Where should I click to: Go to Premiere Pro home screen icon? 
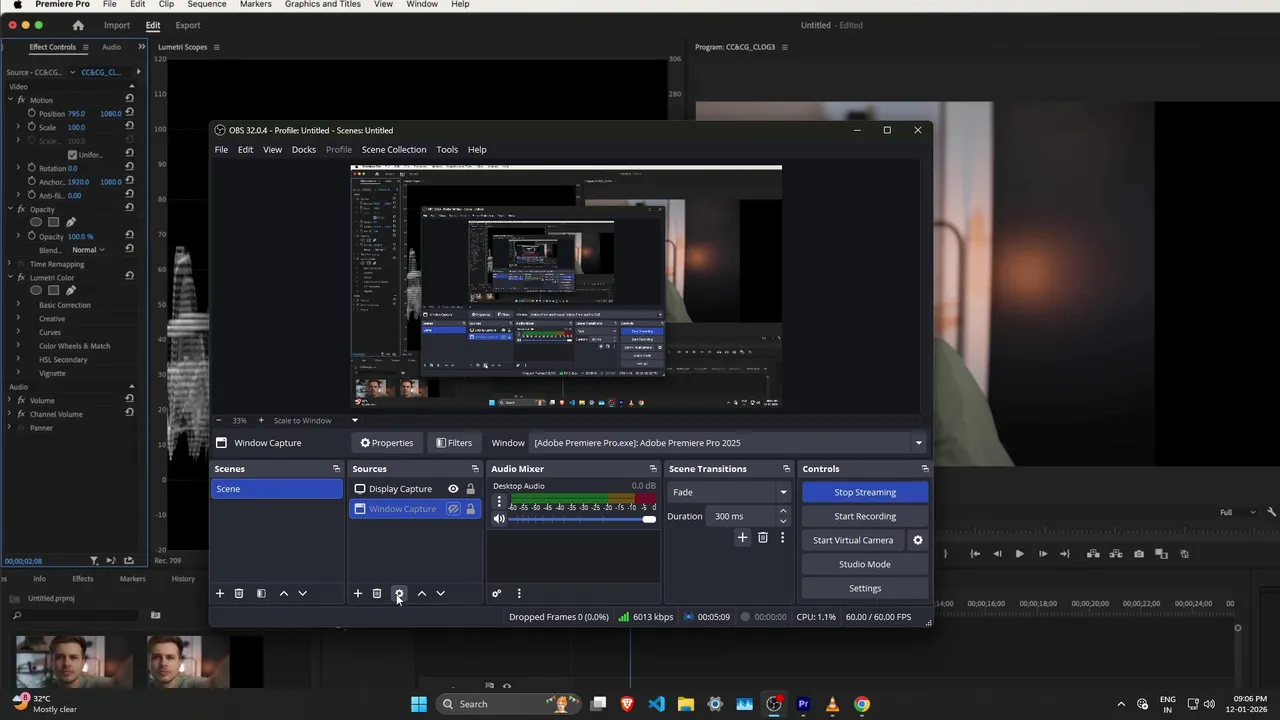pyautogui.click(x=78, y=25)
